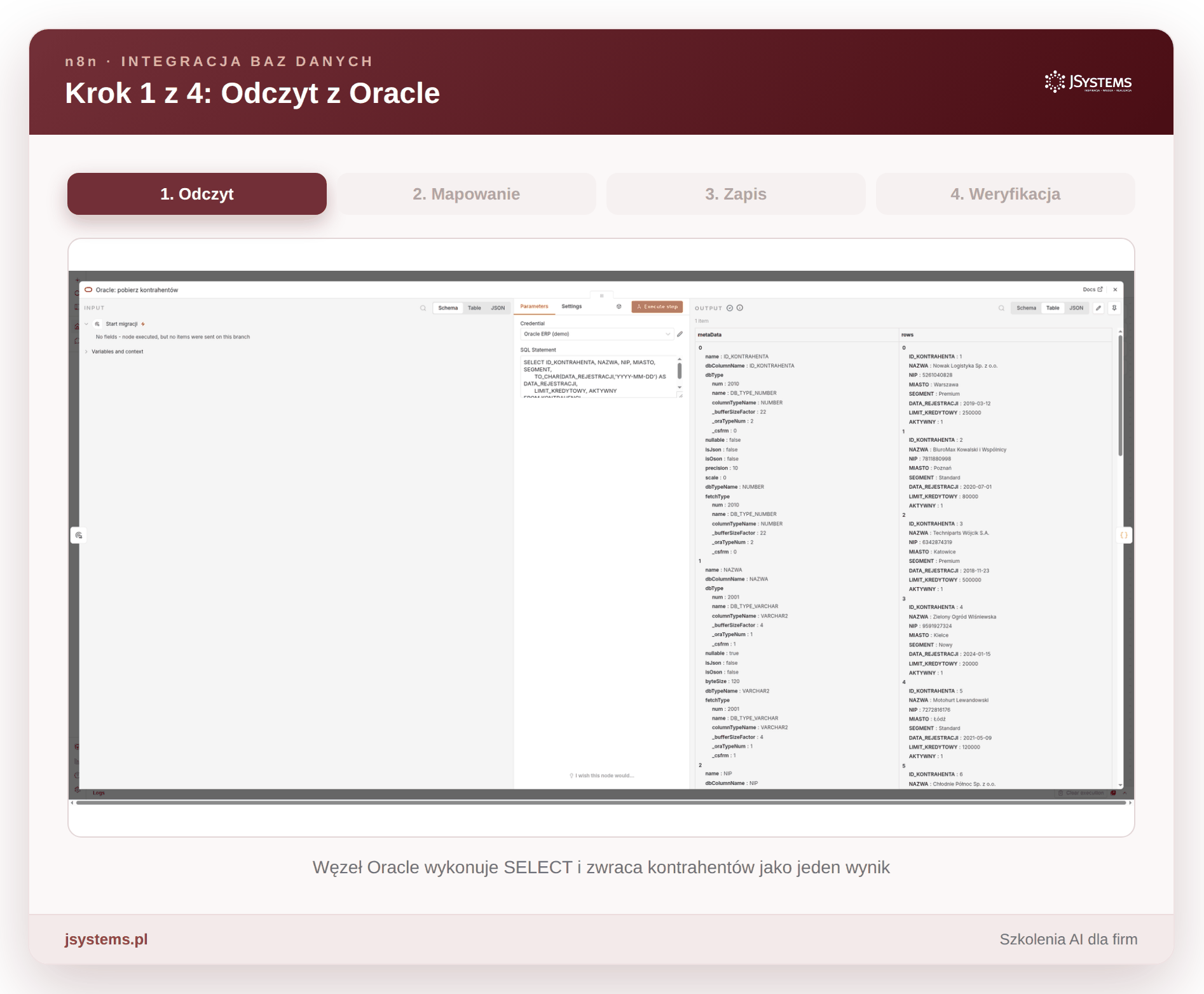Click the '1 item' count under OUTPUT
Viewport: 1204px width, 994px height.
coord(701,321)
